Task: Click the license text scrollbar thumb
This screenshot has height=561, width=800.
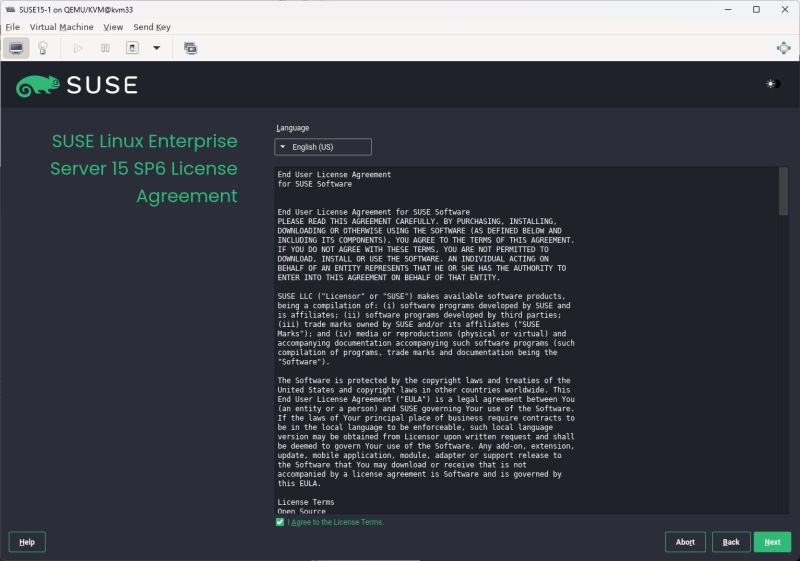Action: tap(783, 192)
